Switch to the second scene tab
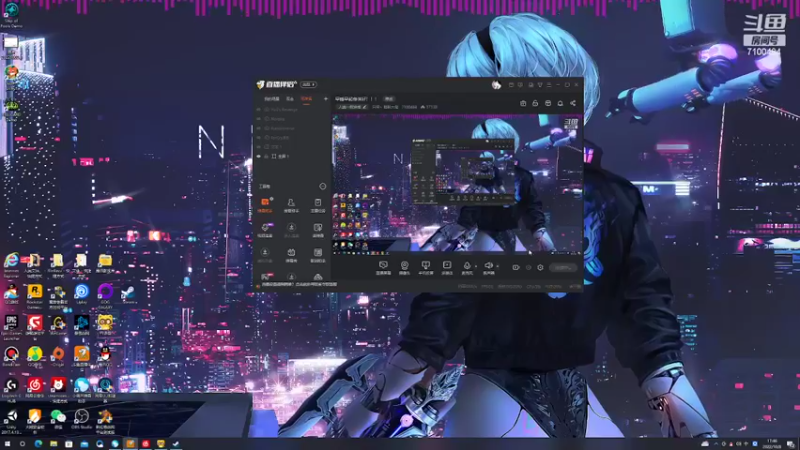Image resolution: width=800 pixels, height=450 pixels. point(290,98)
